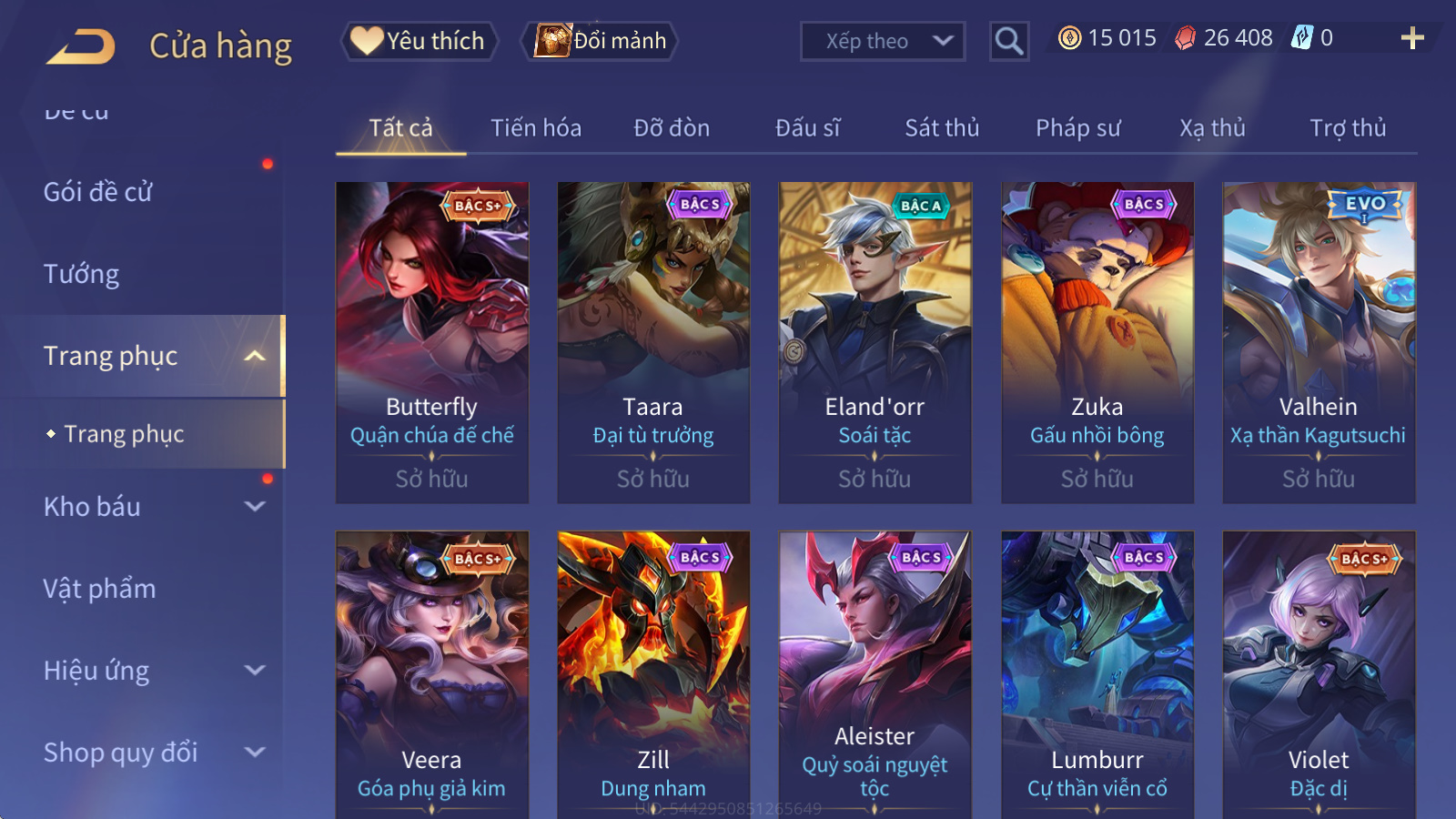Tap the gold coin balance icon
Image resolution: width=1456 pixels, height=819 pixels.
[1070, 38]
